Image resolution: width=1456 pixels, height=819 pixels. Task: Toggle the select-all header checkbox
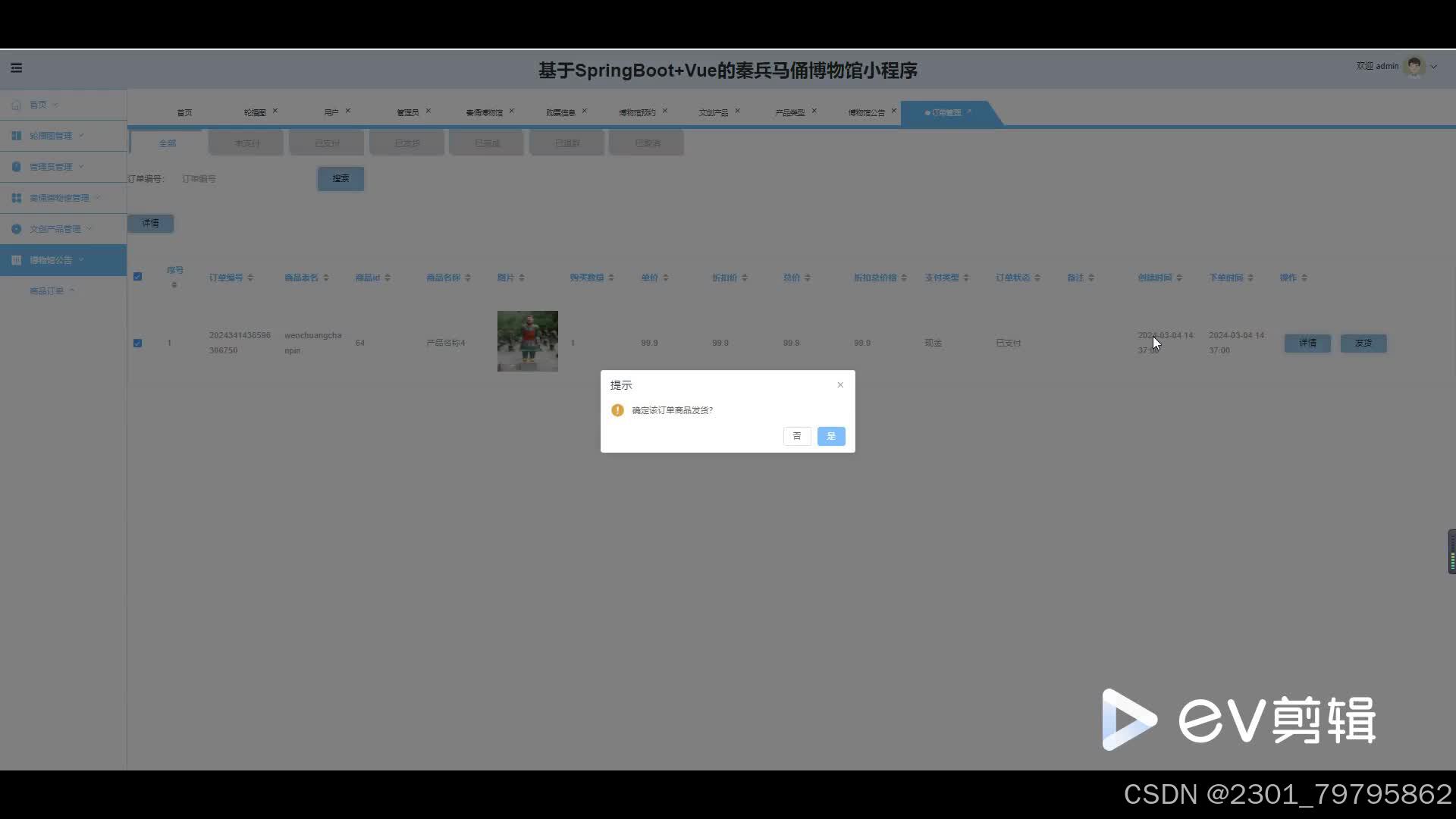(137, 277)
